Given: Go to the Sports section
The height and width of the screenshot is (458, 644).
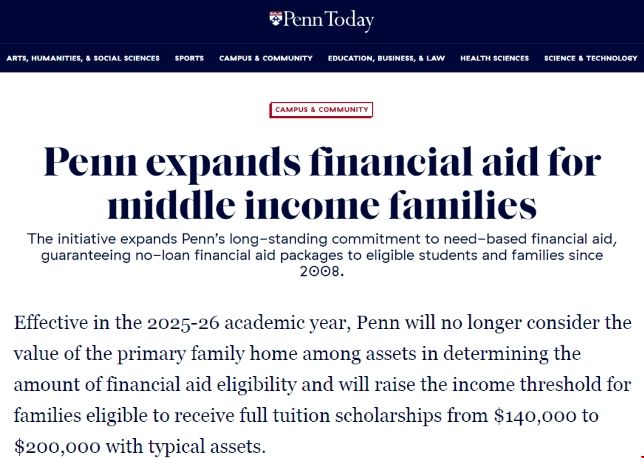Looking at the screenshot, I should point(189,58).
